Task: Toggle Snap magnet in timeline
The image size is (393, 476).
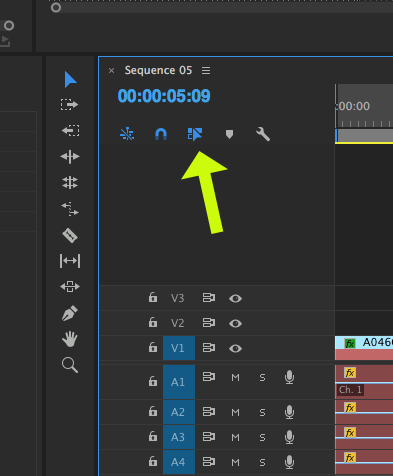Action: [161, 134]
